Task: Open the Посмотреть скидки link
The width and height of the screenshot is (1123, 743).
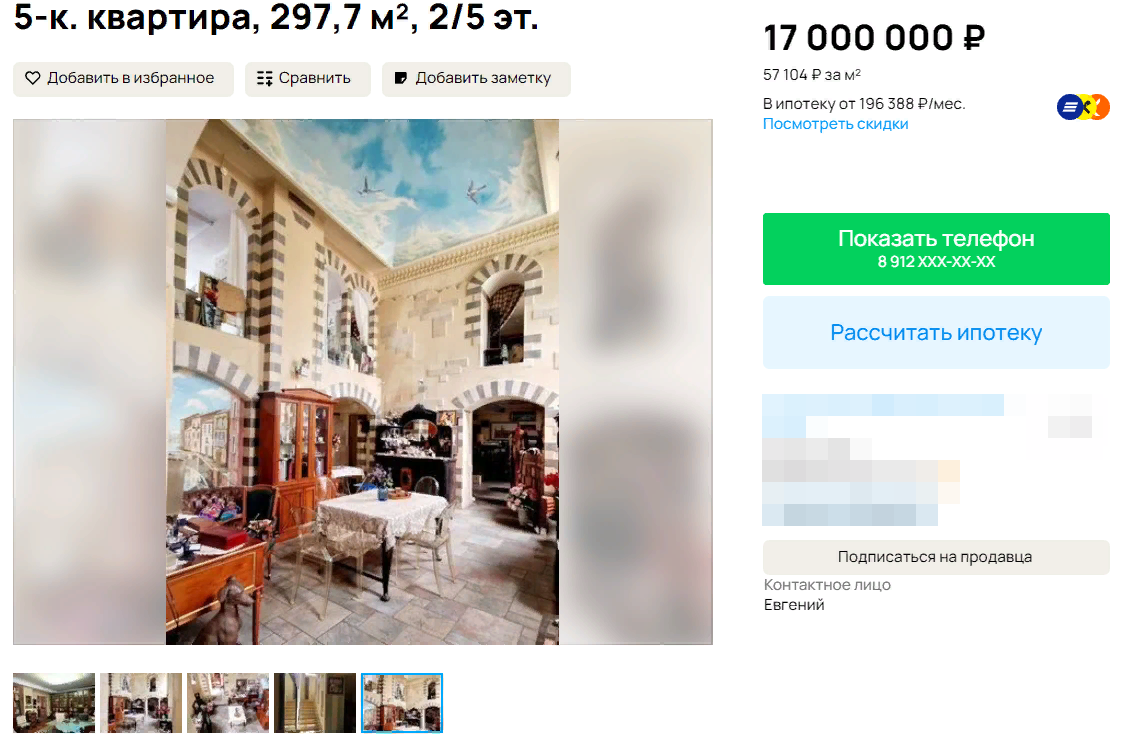Action: 835,124
